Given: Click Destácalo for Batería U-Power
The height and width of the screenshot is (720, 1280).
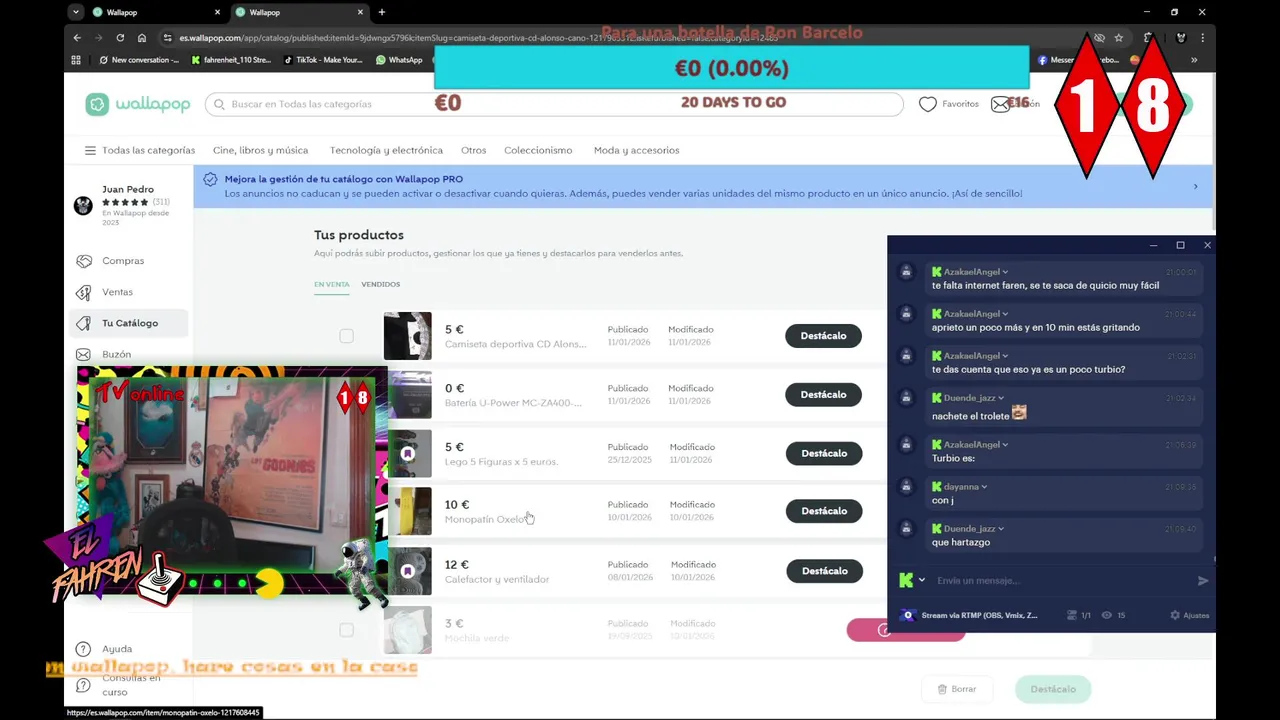Looking at the screenshot, I should [823, 394].
